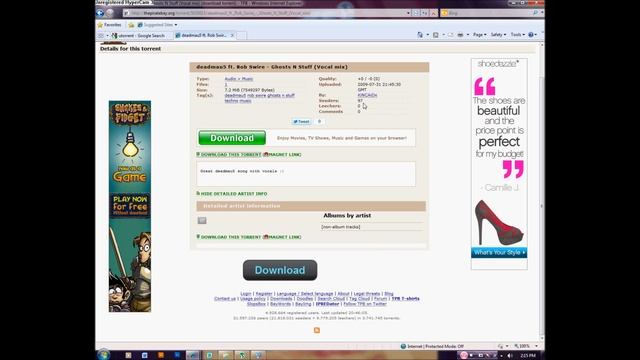The image size is (640, 360).
Task: Open the Page menu
Action: [479, 35]
